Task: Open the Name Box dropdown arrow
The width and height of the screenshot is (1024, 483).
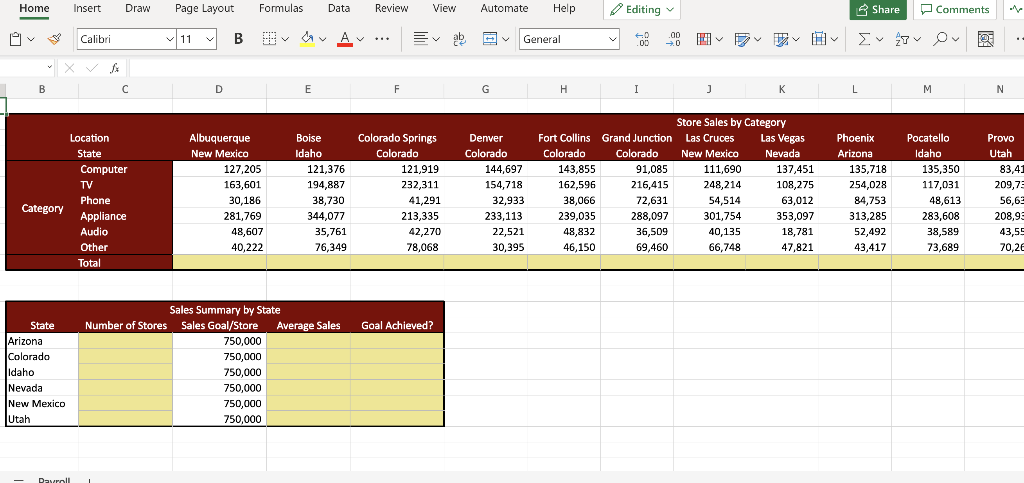Action: tap(50, 68)
